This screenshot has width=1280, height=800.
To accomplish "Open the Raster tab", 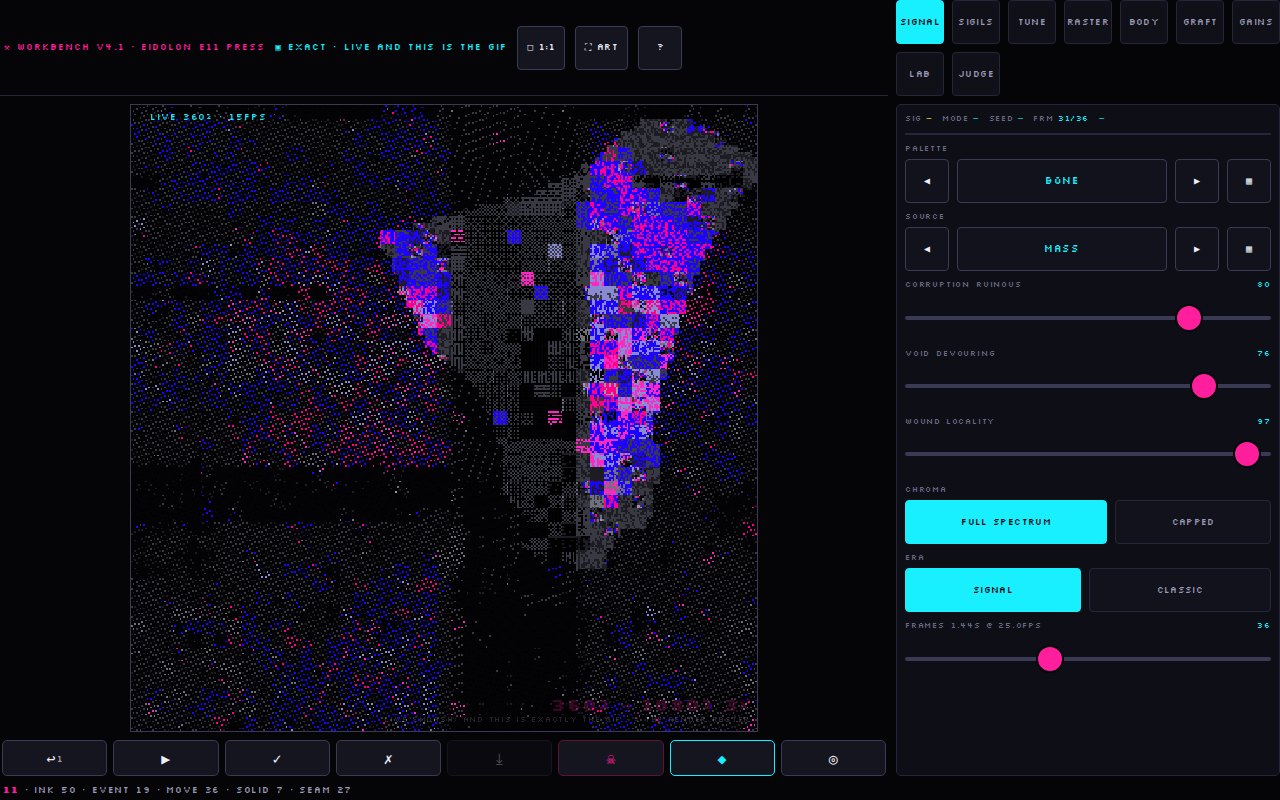I will (x=1088, y=22).
